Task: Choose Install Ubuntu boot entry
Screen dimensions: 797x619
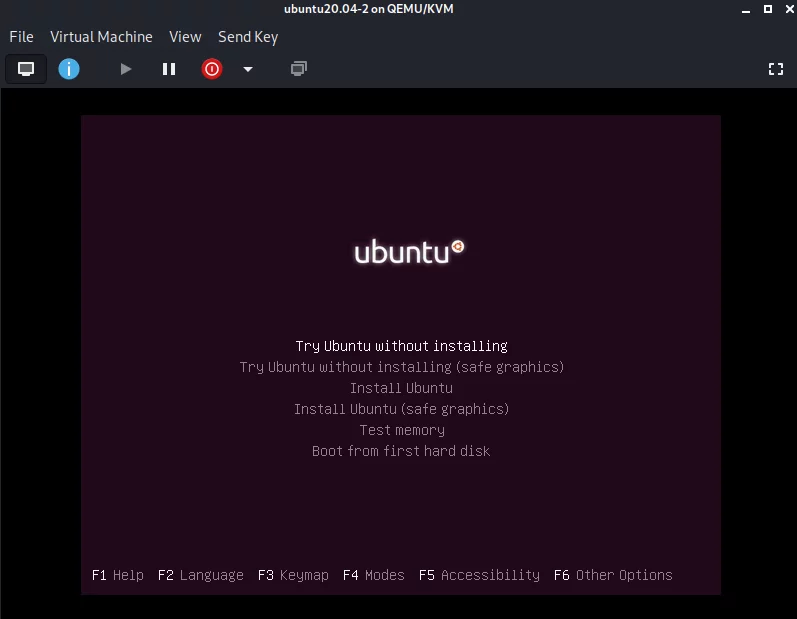Action: [x=402, y=388]
